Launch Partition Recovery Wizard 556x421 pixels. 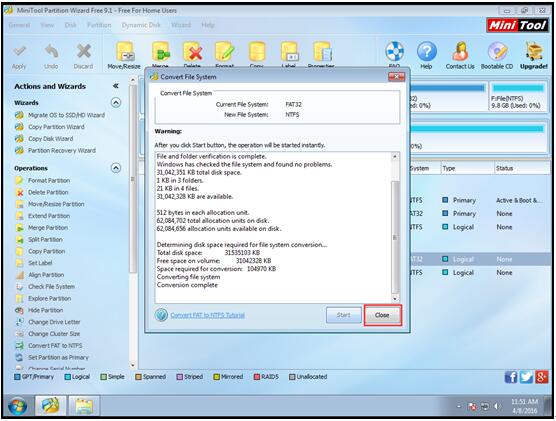point(62,150)
